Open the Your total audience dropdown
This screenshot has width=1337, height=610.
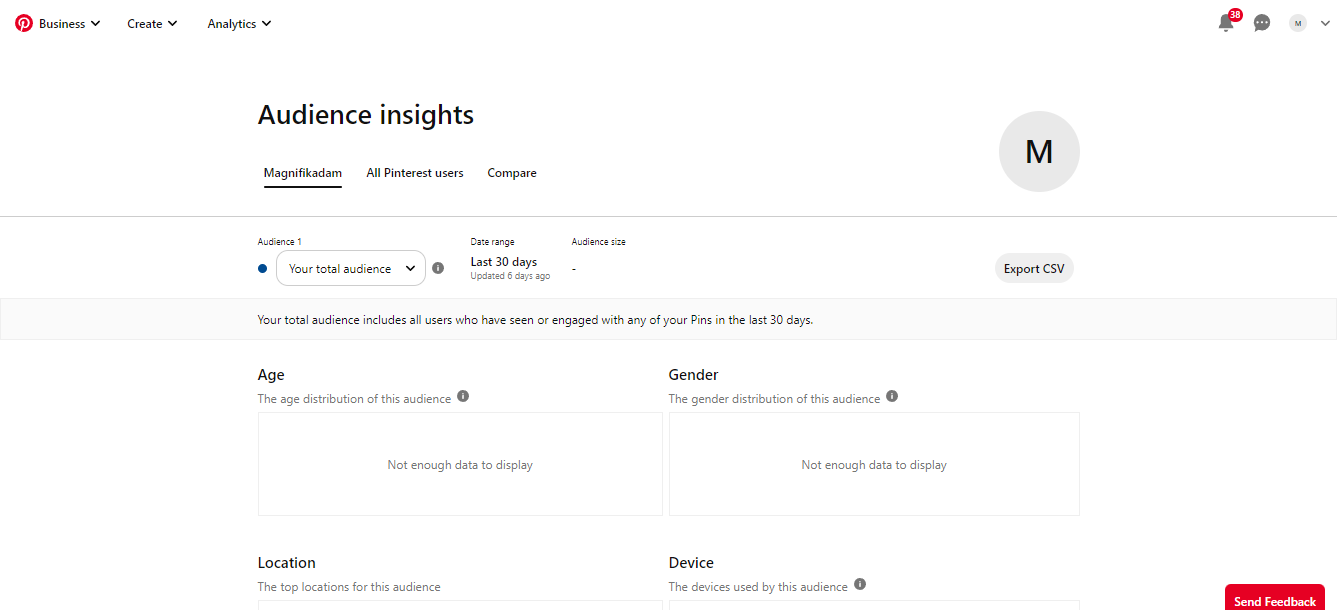coord(351,268)
